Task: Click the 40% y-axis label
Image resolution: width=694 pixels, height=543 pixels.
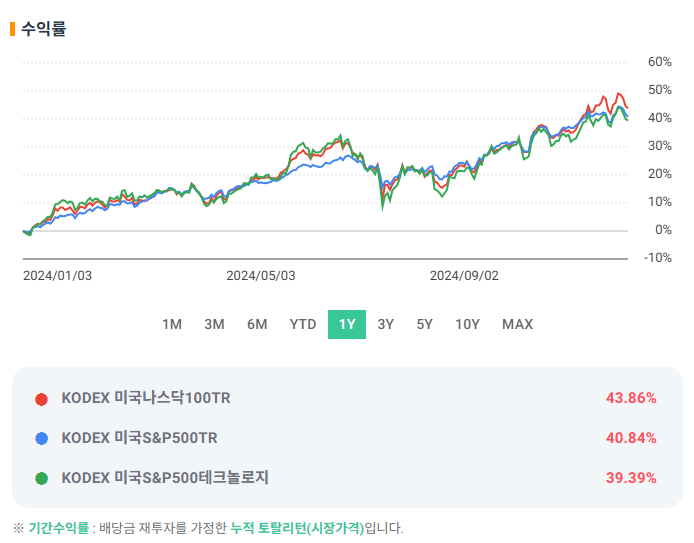Action: click(659, 118)
